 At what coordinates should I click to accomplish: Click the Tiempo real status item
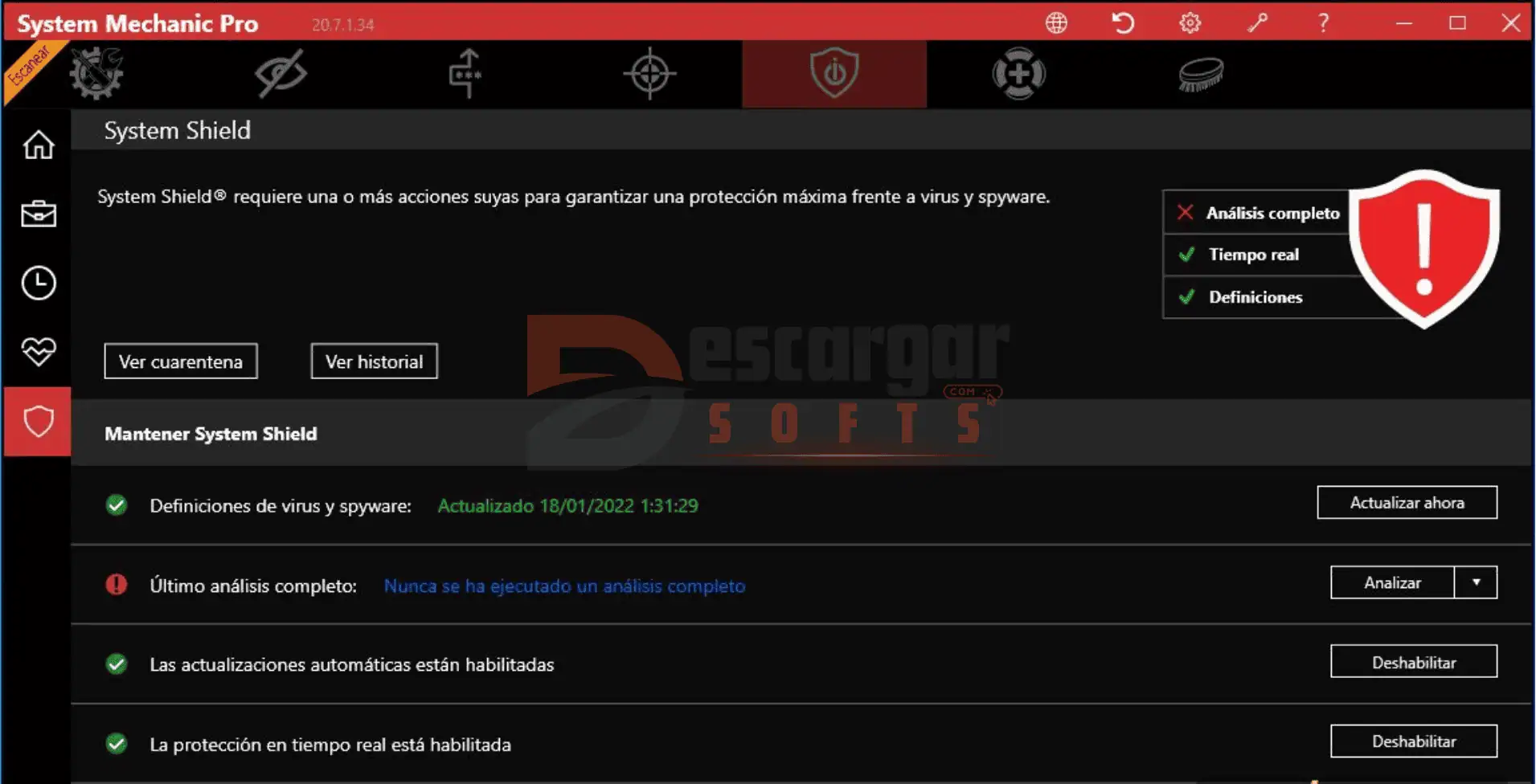[x=1258, y=255]
